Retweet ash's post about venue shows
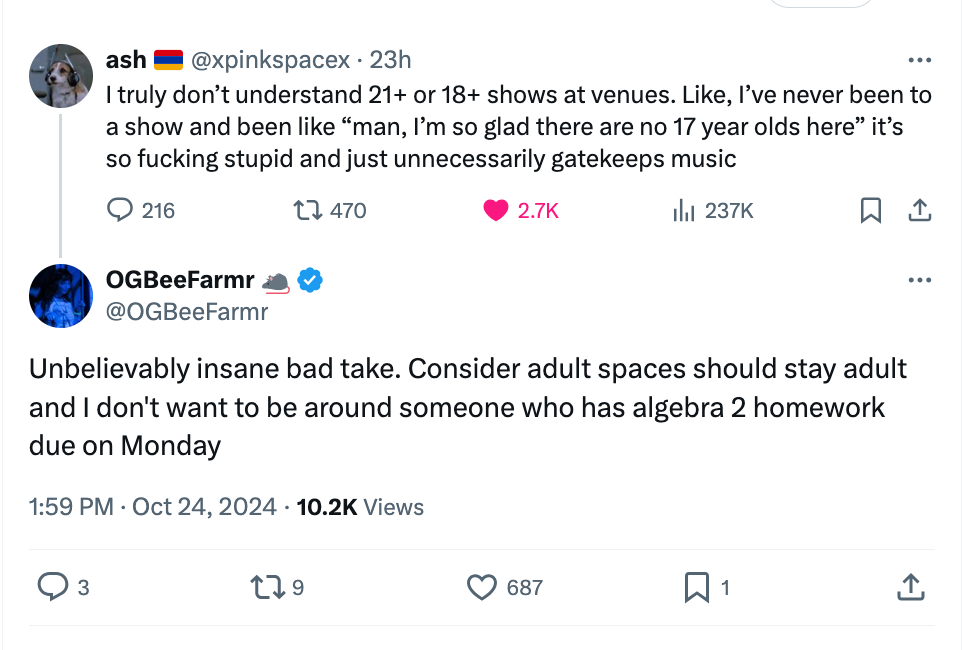The height and width of the screenshot is (650, 962). (304, 210)
